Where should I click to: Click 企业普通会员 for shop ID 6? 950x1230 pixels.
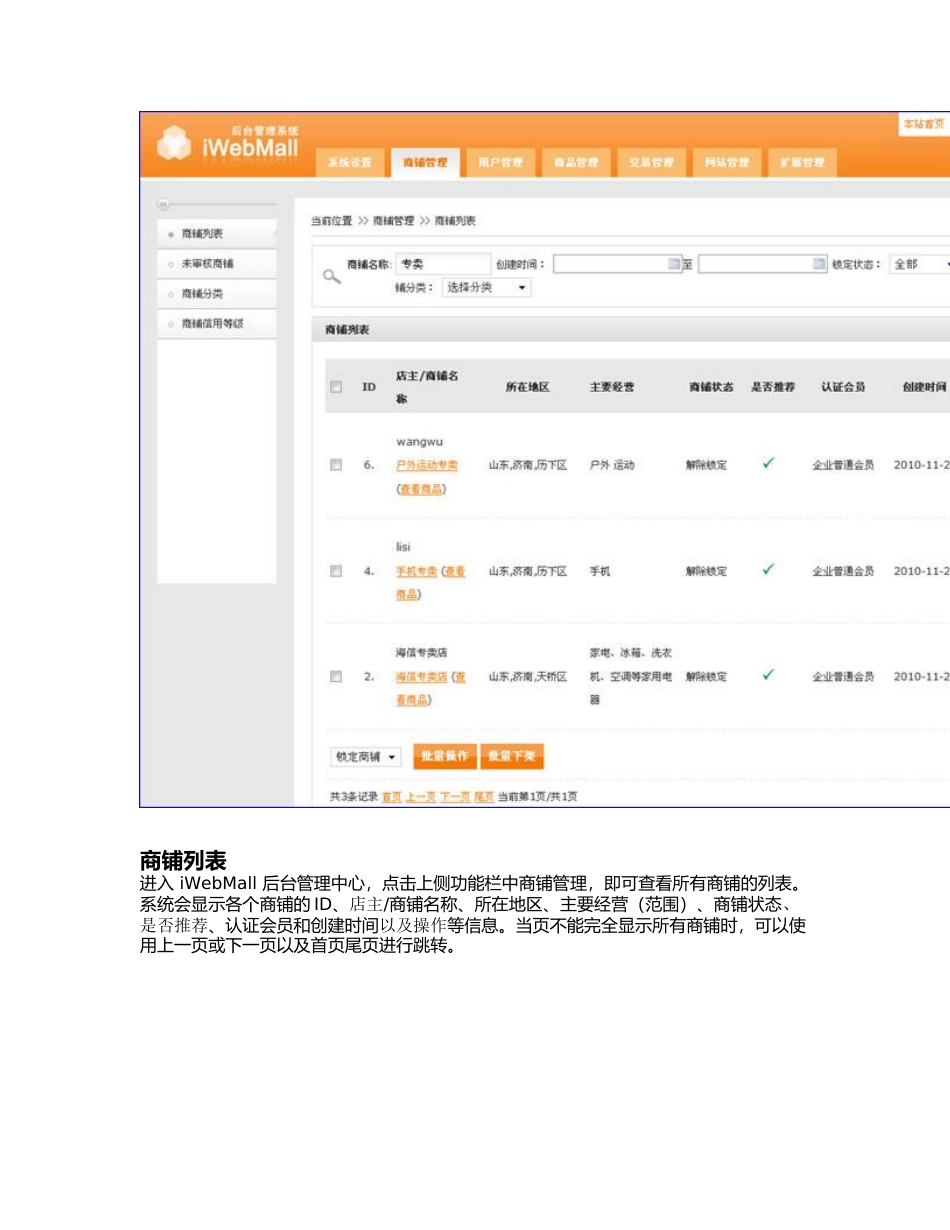click(843, 465)
